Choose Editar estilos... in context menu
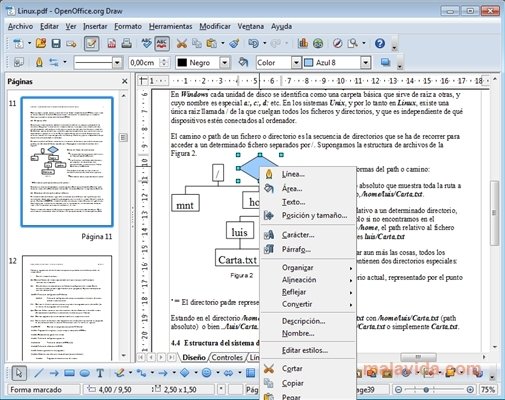 pyautogui.click(x=308, y=350)
